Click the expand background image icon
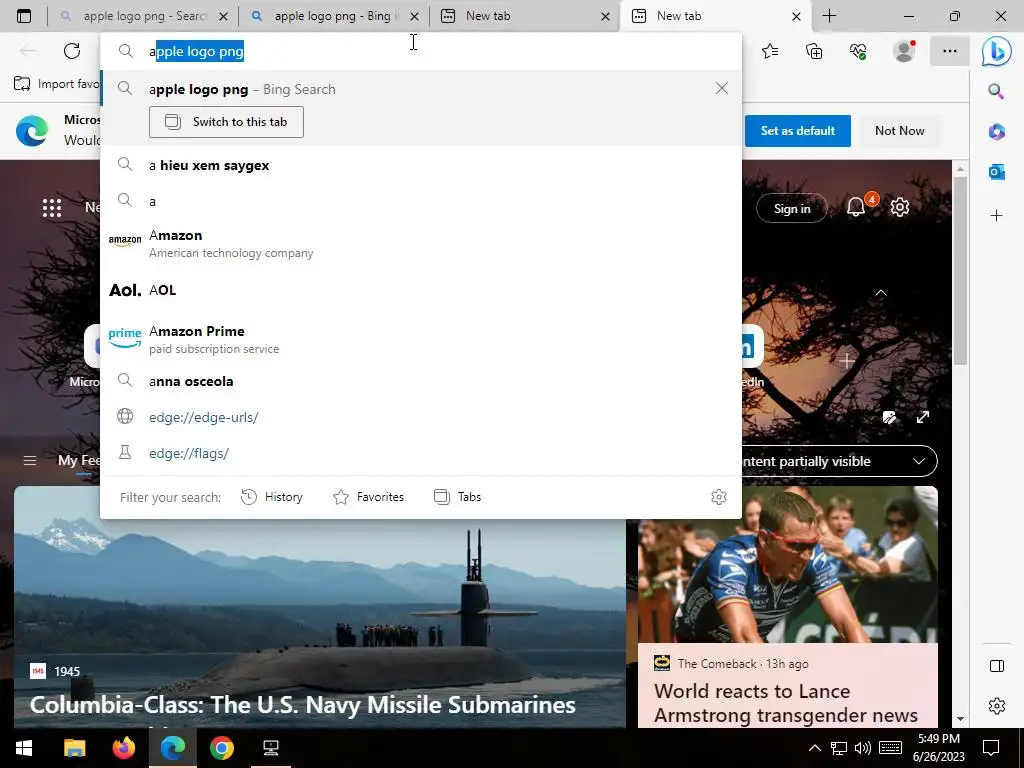 [x=923, y=417]
